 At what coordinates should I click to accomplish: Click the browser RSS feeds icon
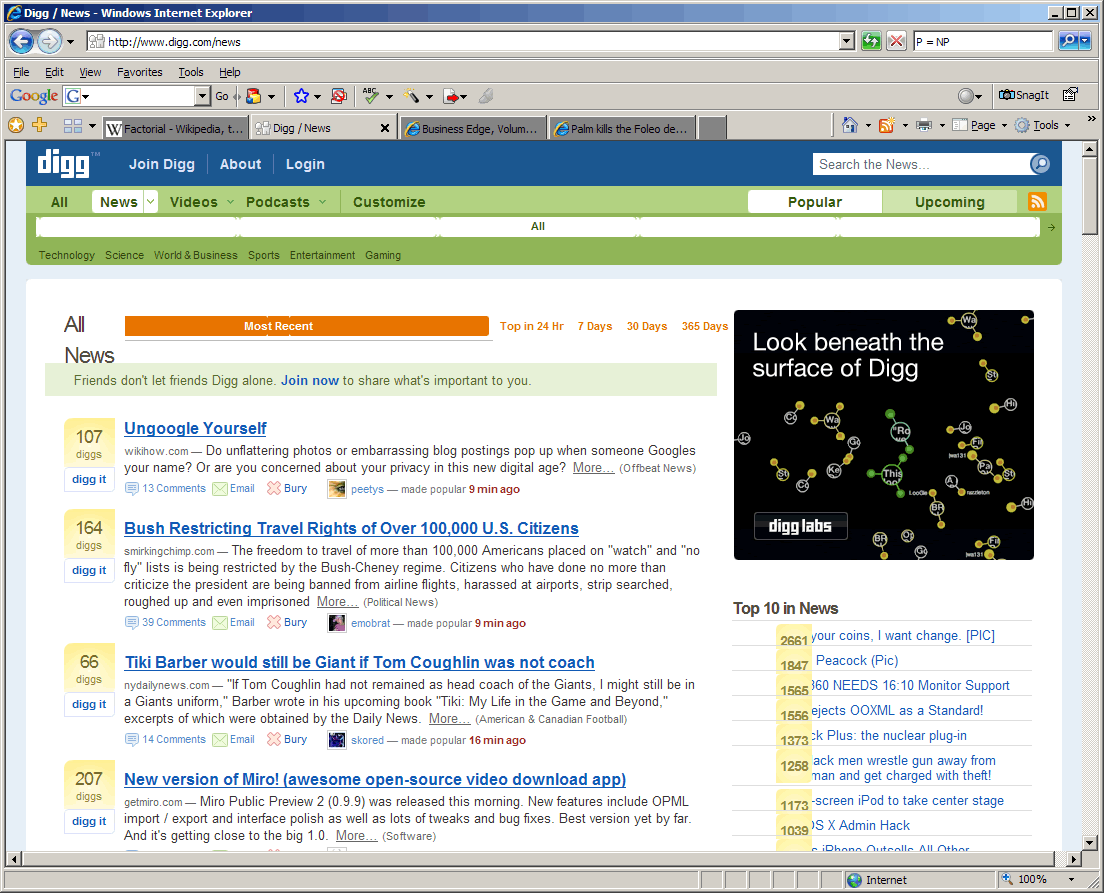pos(886,125)
